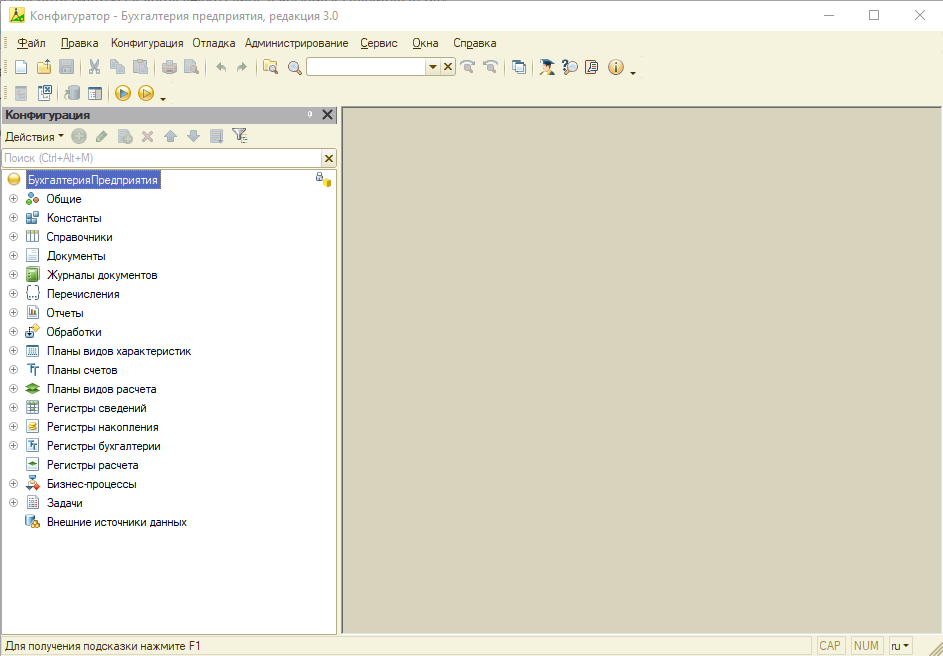Open the search history dropdown arrow

tap(432, 67)
